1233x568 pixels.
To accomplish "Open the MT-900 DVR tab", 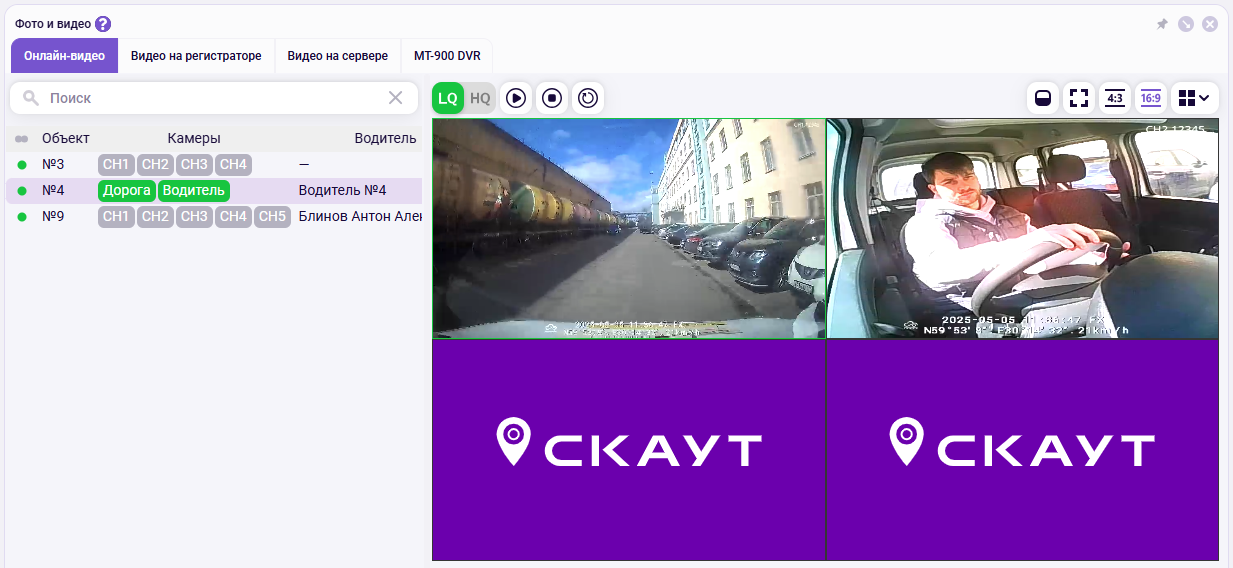I will 447,56.
